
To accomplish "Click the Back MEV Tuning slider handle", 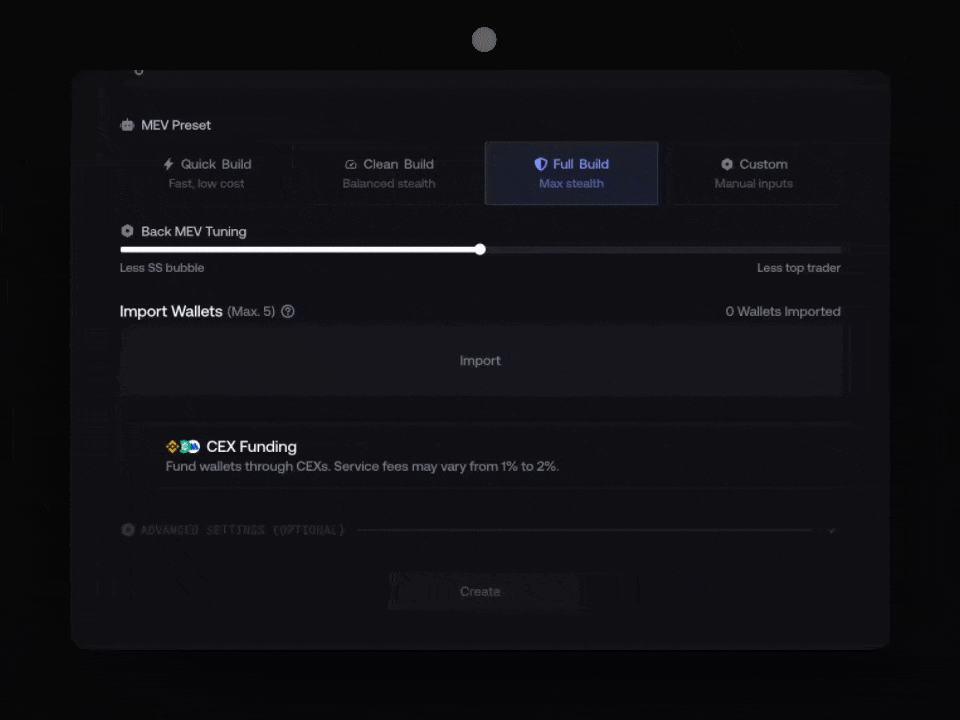I will coord(480,249).
